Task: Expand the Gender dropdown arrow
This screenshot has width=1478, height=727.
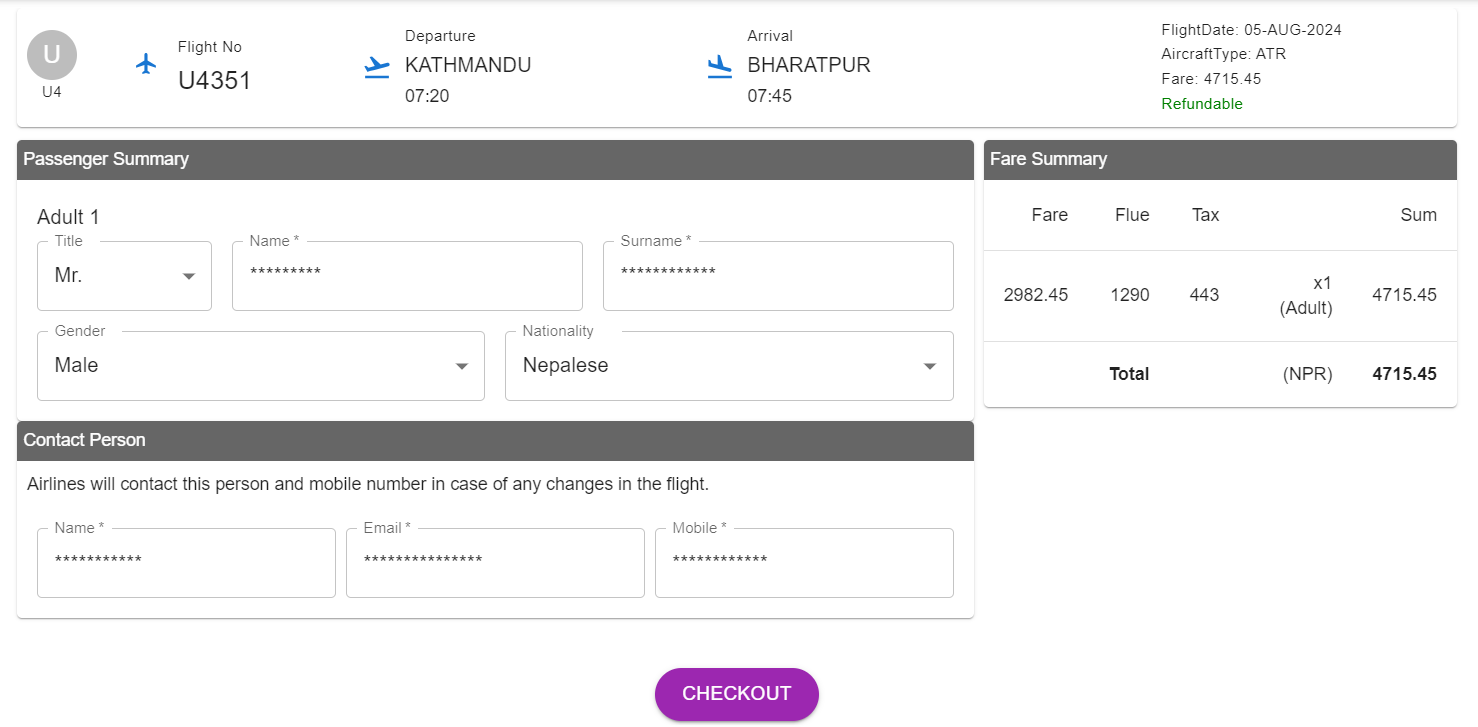Action: coord(462,367)
